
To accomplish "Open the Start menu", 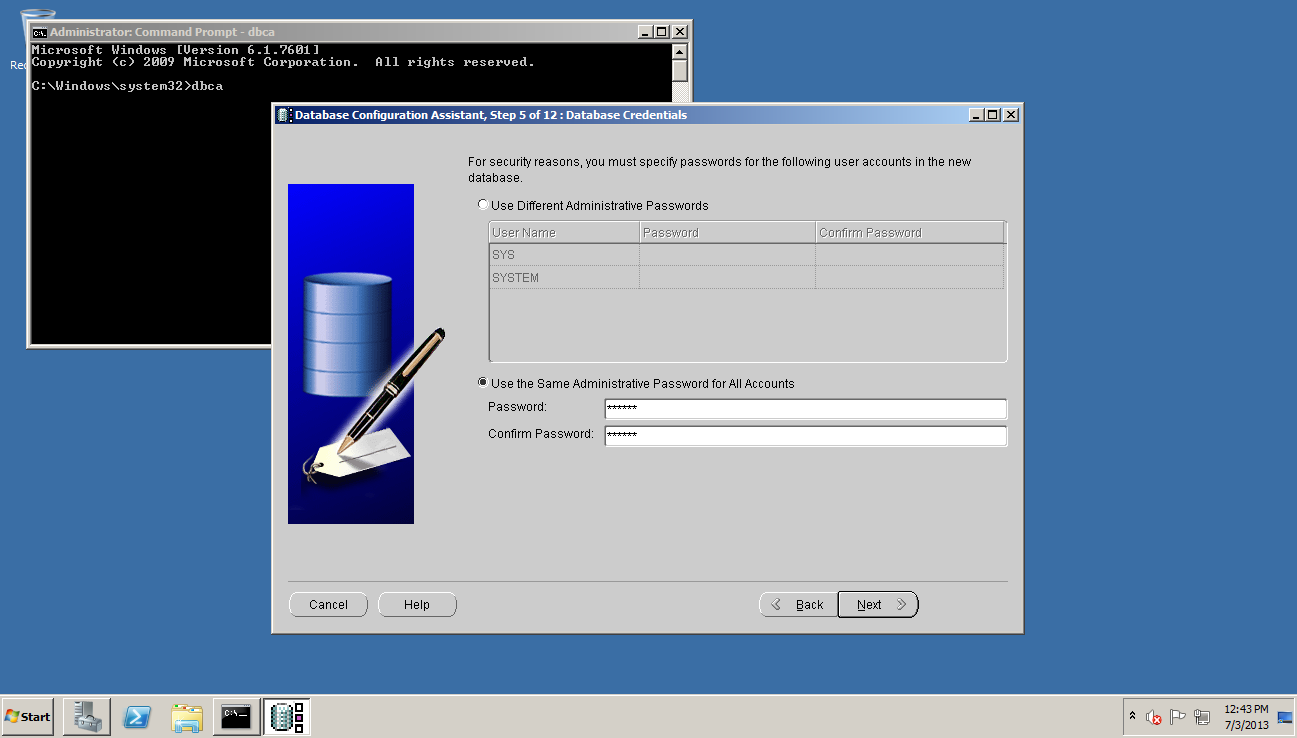I will click(28, 716).
